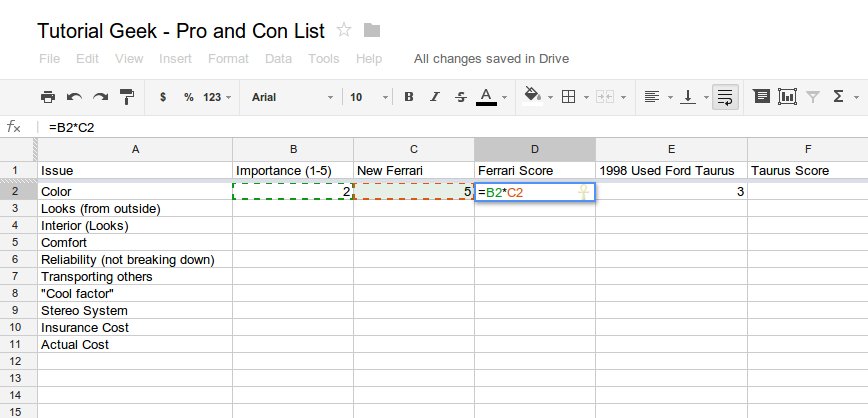Insert a chart from the toolbar

pos(787,97)
